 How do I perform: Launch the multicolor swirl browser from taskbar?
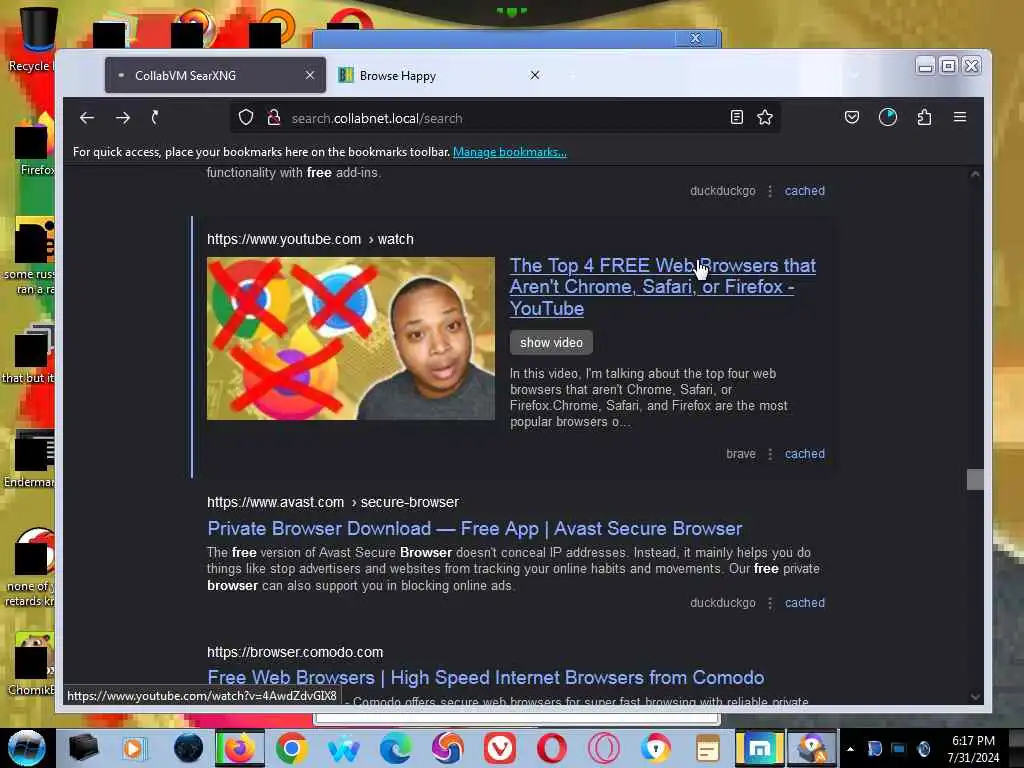447,748
